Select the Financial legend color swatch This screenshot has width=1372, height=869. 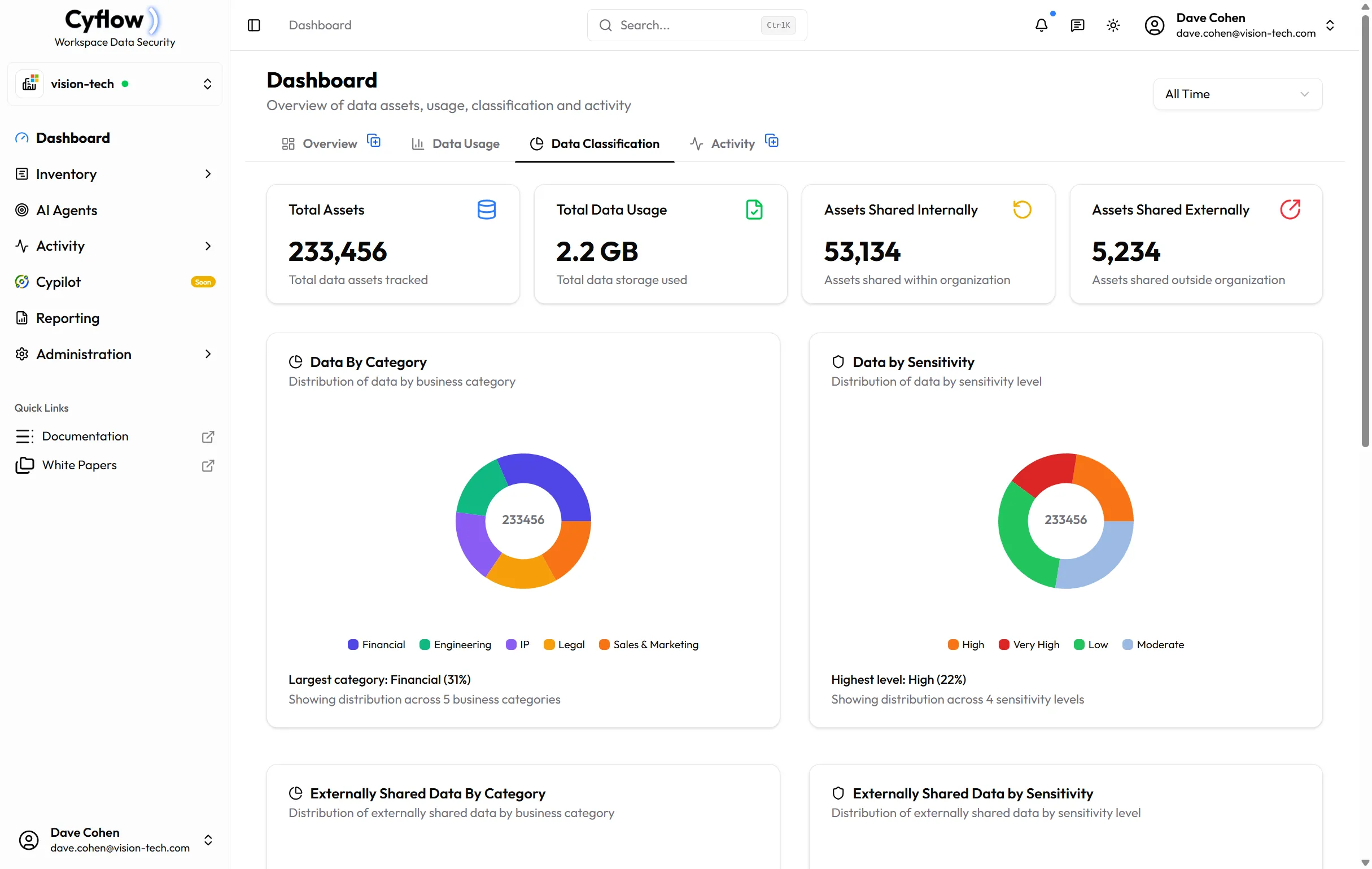point(353,644)
